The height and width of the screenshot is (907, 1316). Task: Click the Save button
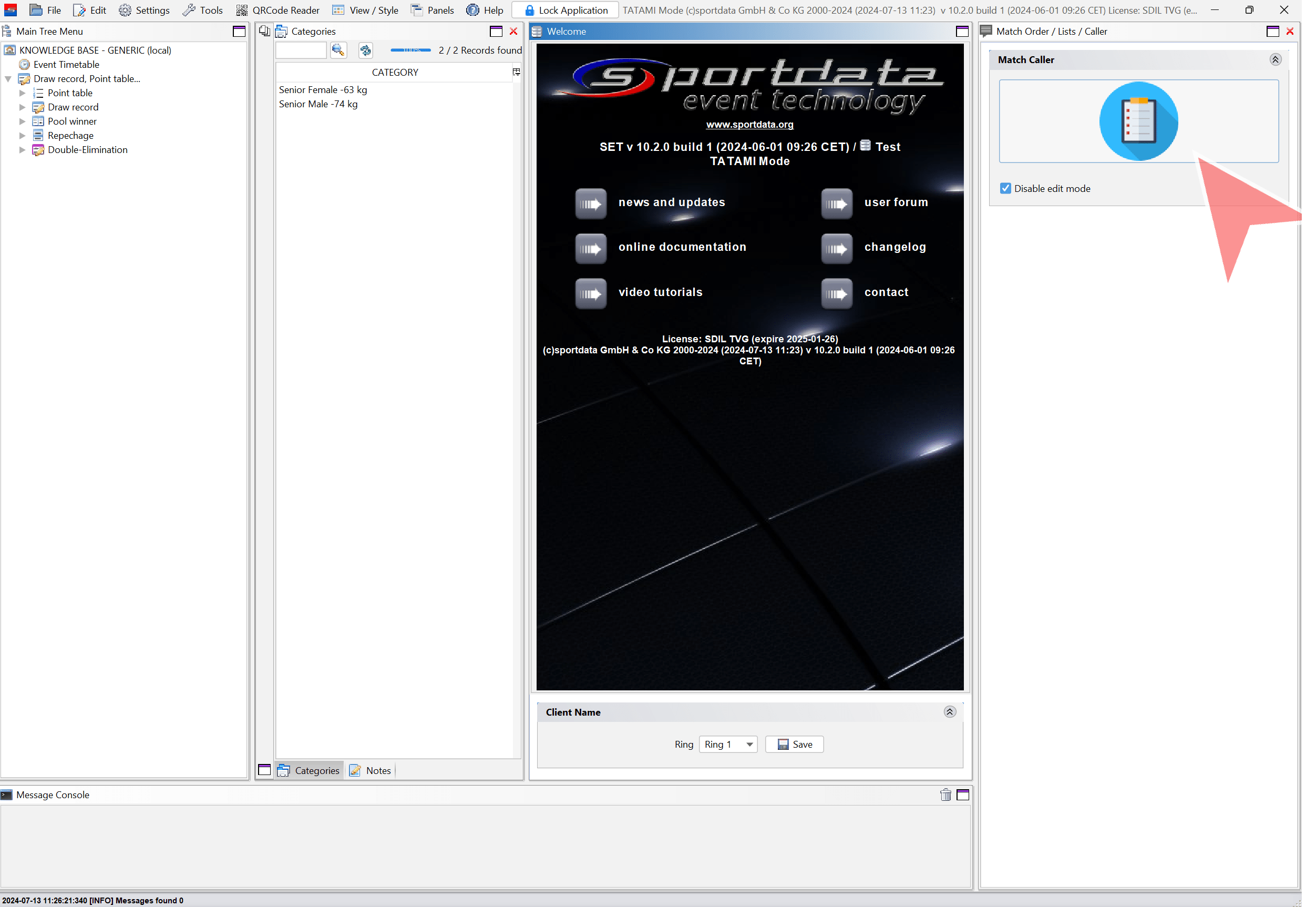794,745
